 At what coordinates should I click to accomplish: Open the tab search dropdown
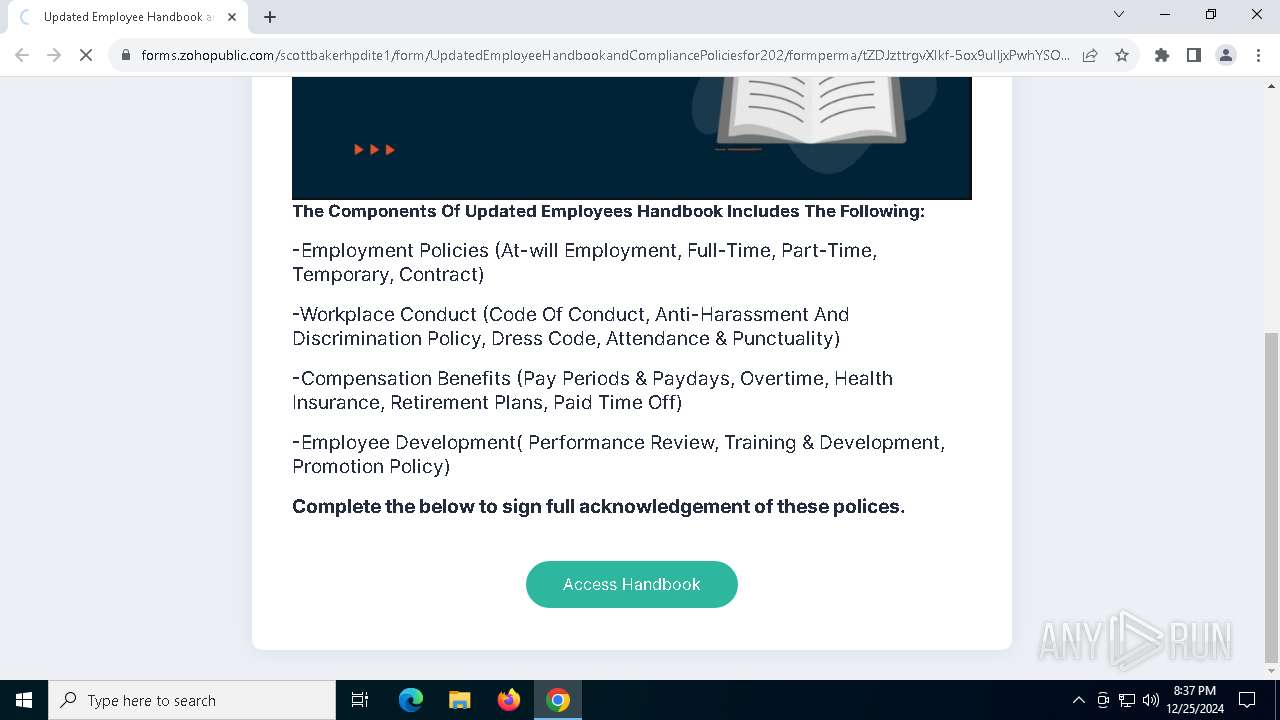click(x=1119, y=14)
